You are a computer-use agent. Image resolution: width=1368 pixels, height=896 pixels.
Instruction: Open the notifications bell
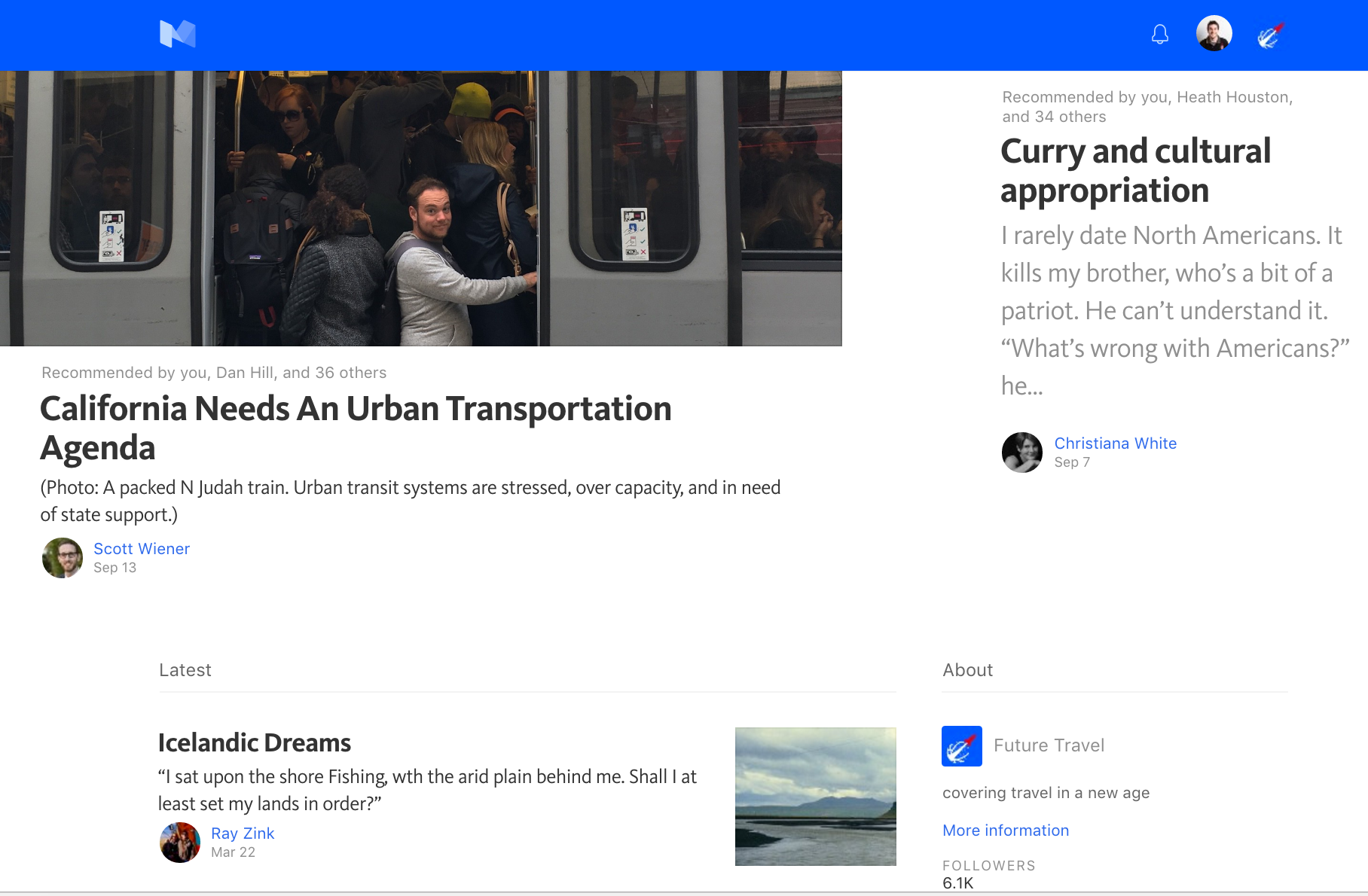tap(1160, 34)
